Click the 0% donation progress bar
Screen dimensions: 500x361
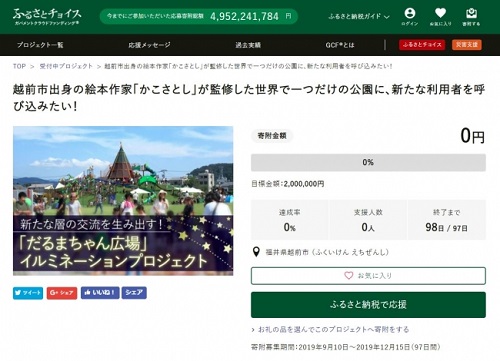pos(368,162)
